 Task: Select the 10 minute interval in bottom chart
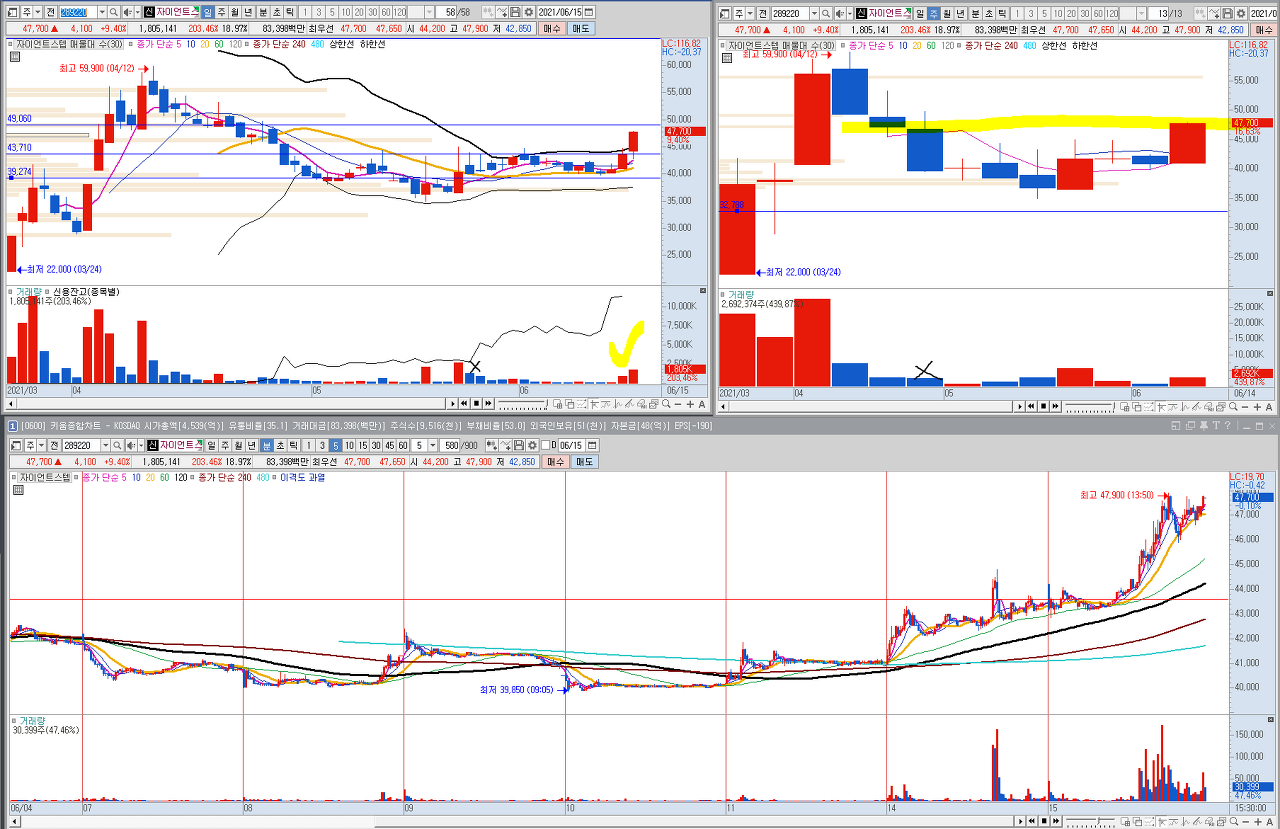(349, 444)
